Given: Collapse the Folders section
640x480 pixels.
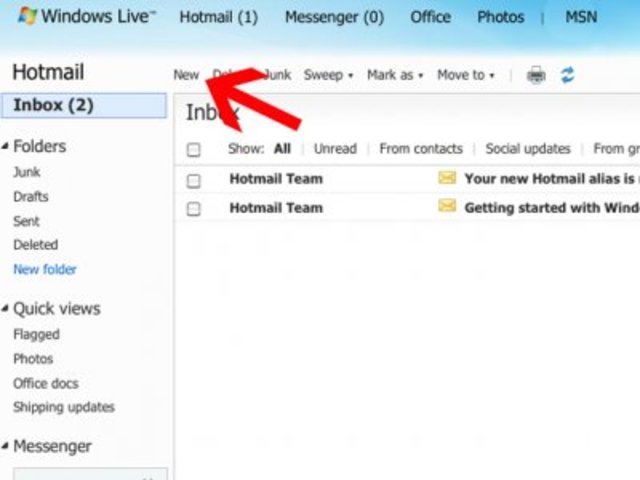Looking at the screenshot, I should pyautogui.click(x=5, y=146).
